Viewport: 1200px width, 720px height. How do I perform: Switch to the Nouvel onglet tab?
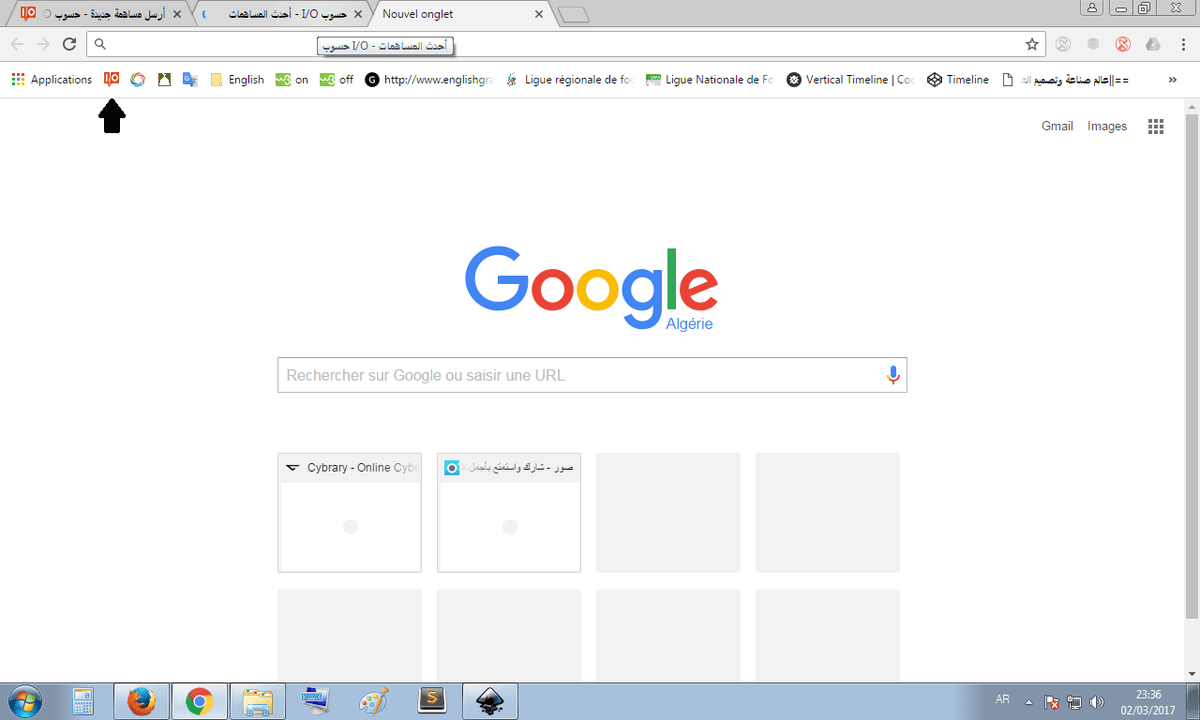pyautogui.click(x=462, y=14)
